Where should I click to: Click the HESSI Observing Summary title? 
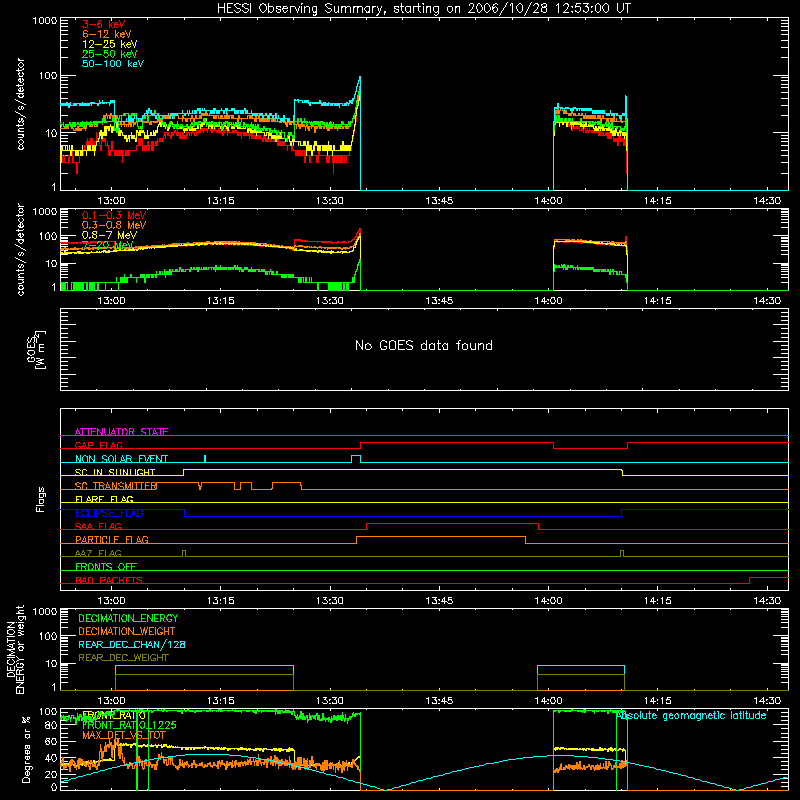pyautogui.click(x=424, y=9)
